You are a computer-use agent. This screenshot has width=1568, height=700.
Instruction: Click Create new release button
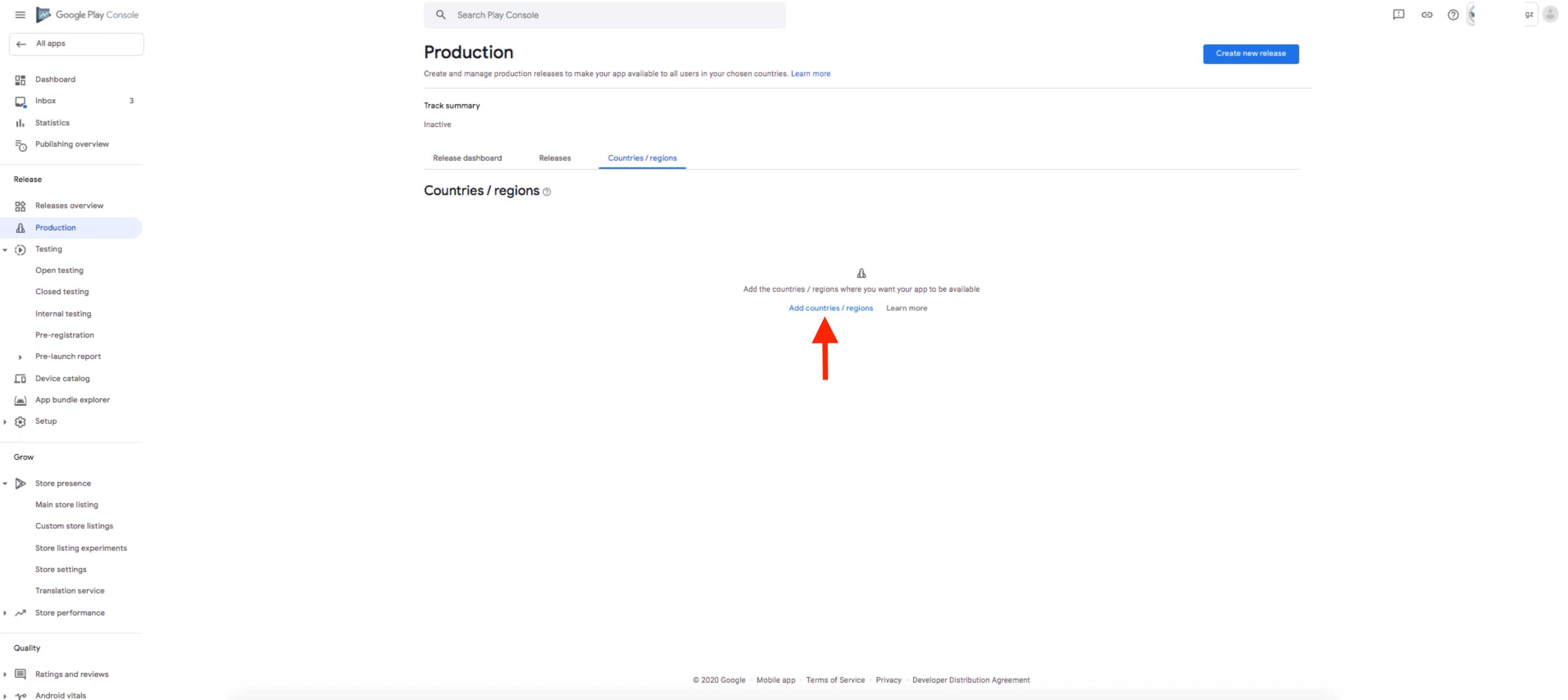pyautogui.click(x=1250, y=54)
